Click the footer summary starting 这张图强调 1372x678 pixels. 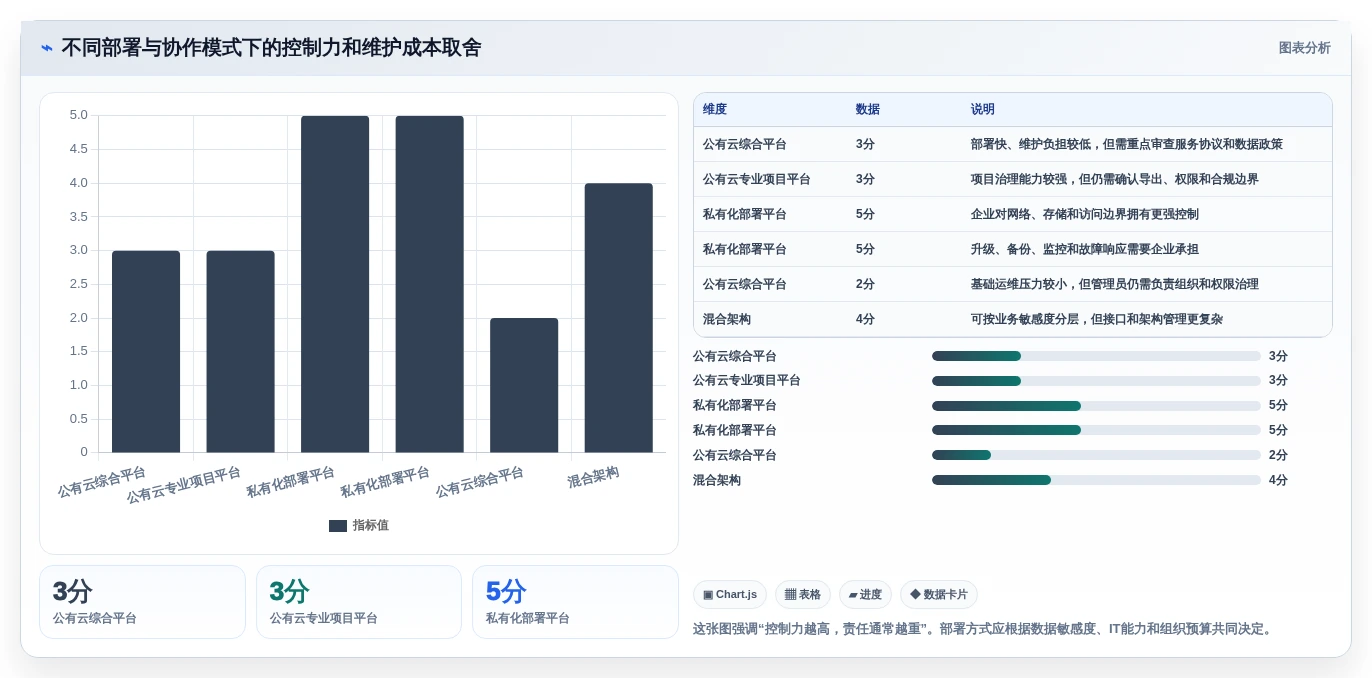click(984, 629)
